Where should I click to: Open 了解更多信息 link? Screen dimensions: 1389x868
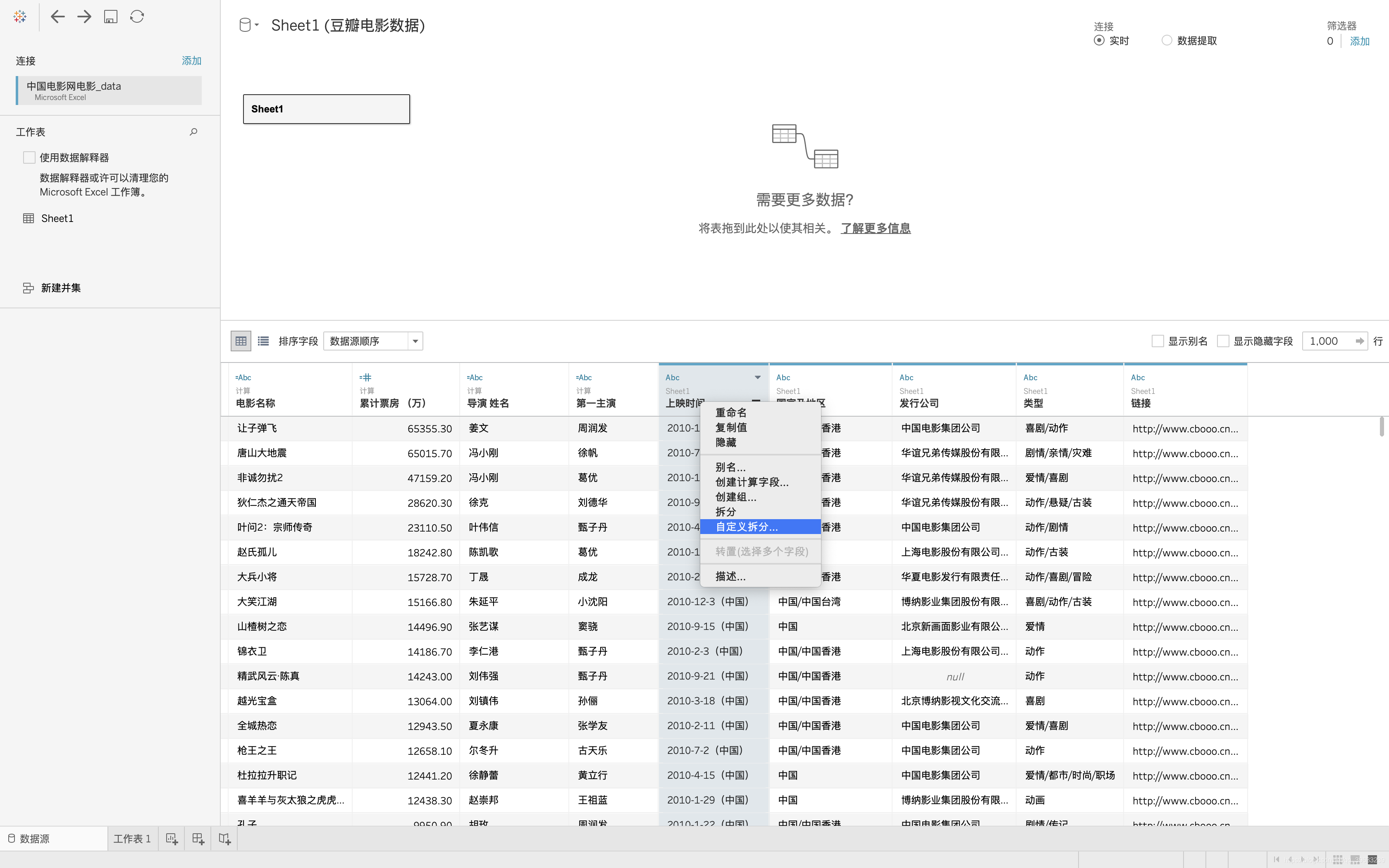[875, 228]
